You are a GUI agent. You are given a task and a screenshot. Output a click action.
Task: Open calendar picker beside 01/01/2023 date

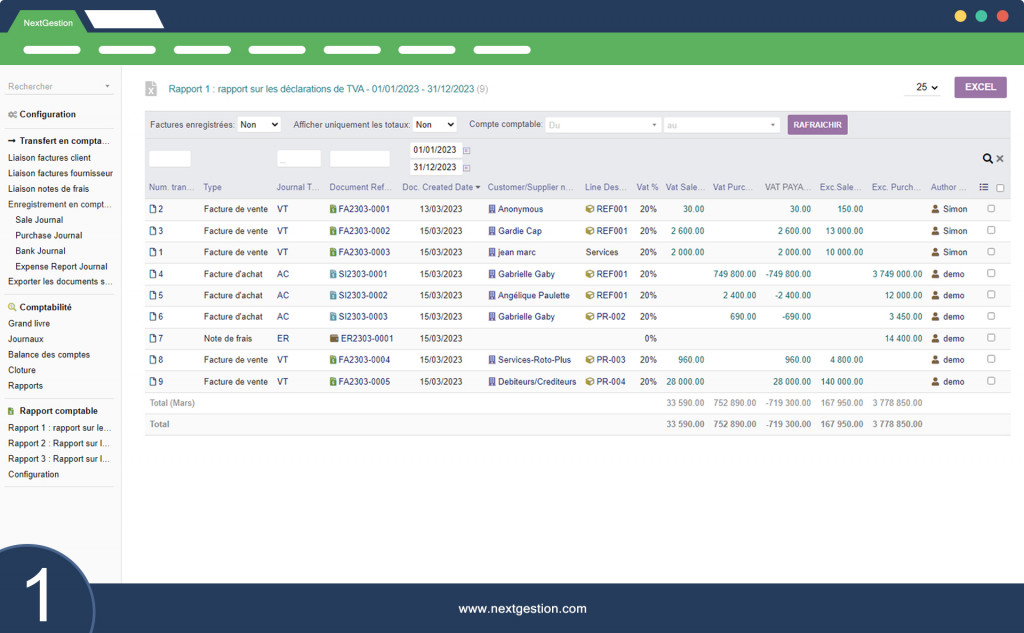tap(467, 150)
